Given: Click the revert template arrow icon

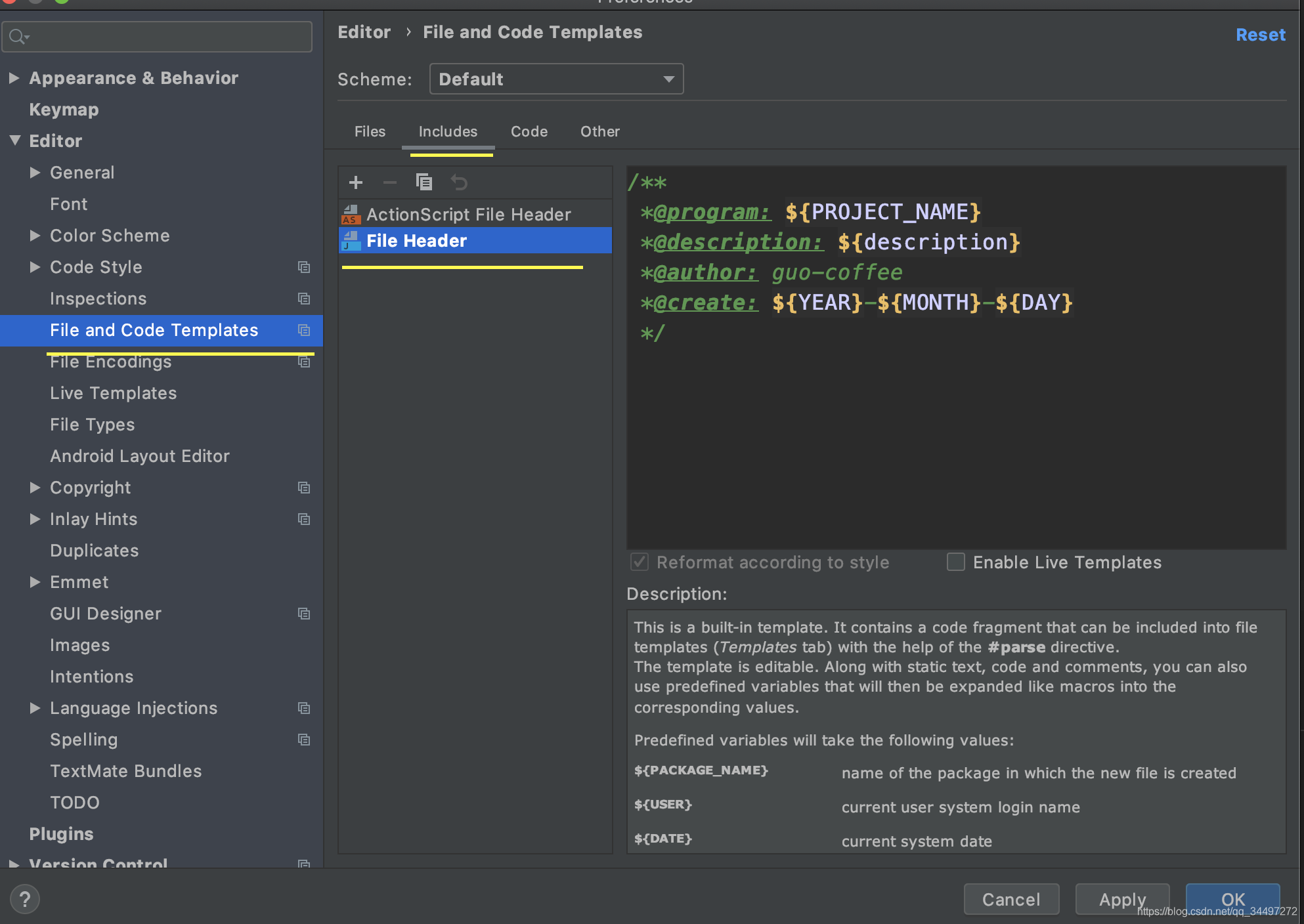Looking at the screenshot, I should (459, 182).
